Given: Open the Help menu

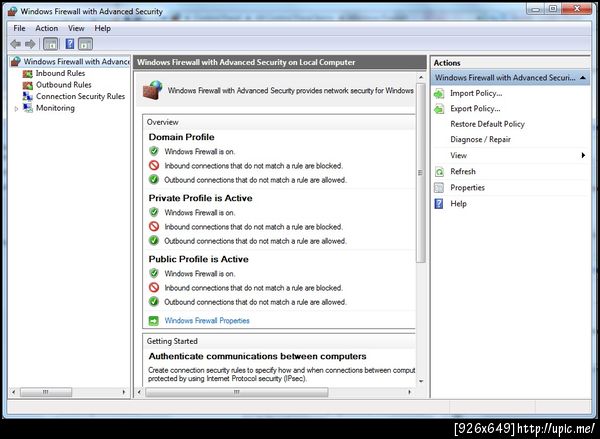Looking at the screenshot, I should point(103,28).
